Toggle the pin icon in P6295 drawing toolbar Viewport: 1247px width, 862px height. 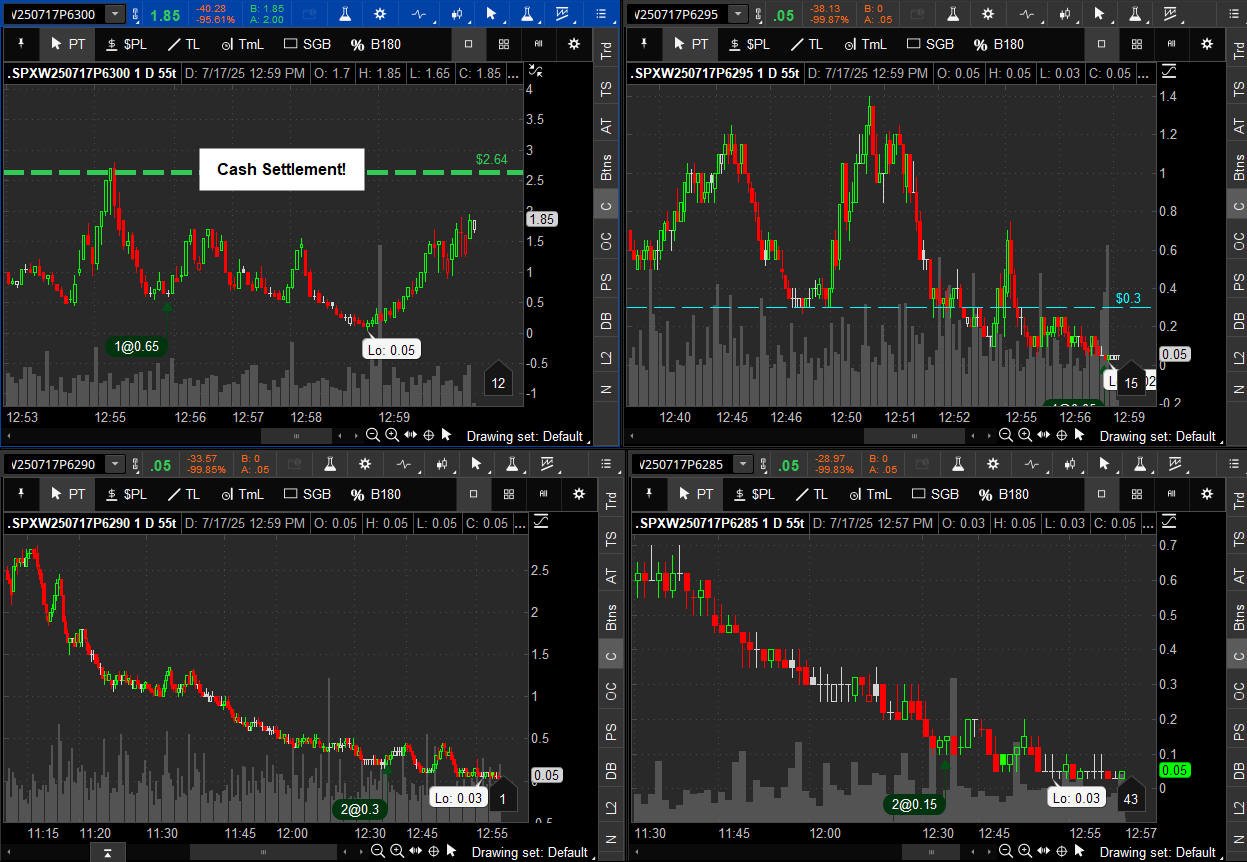(x=645, y=44)
